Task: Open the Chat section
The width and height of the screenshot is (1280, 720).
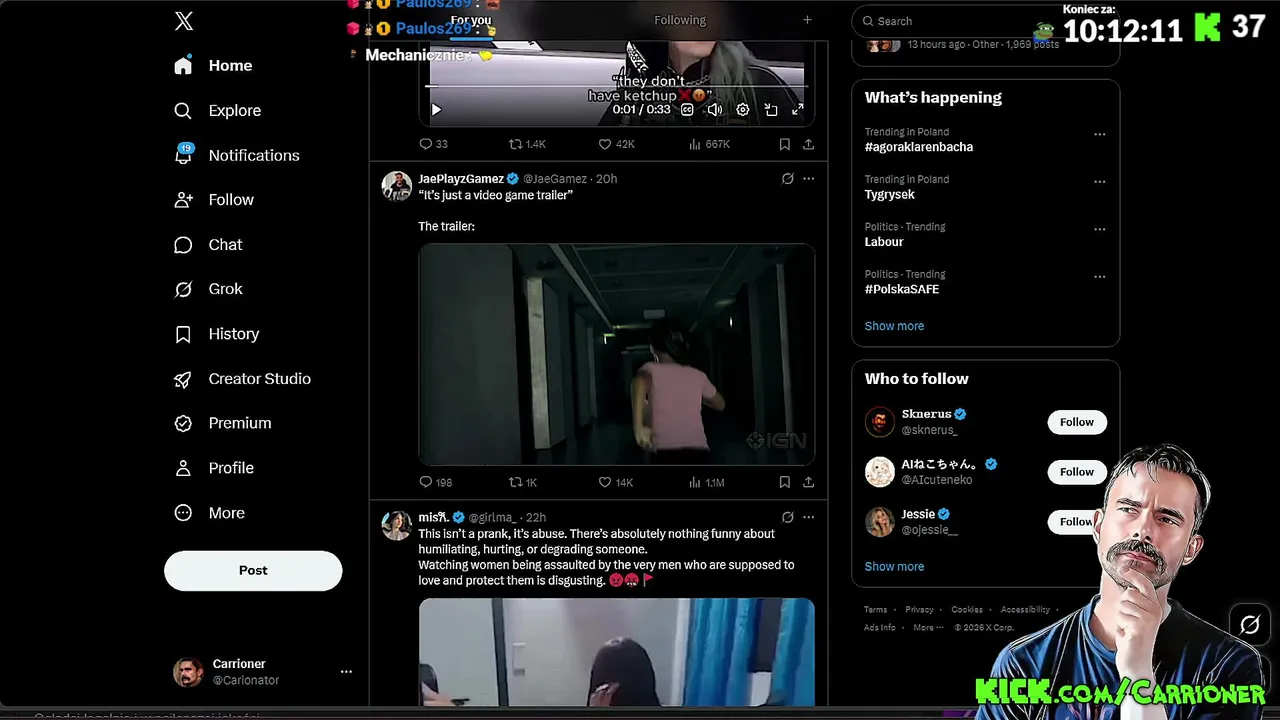Action: [x=208, y=245]
